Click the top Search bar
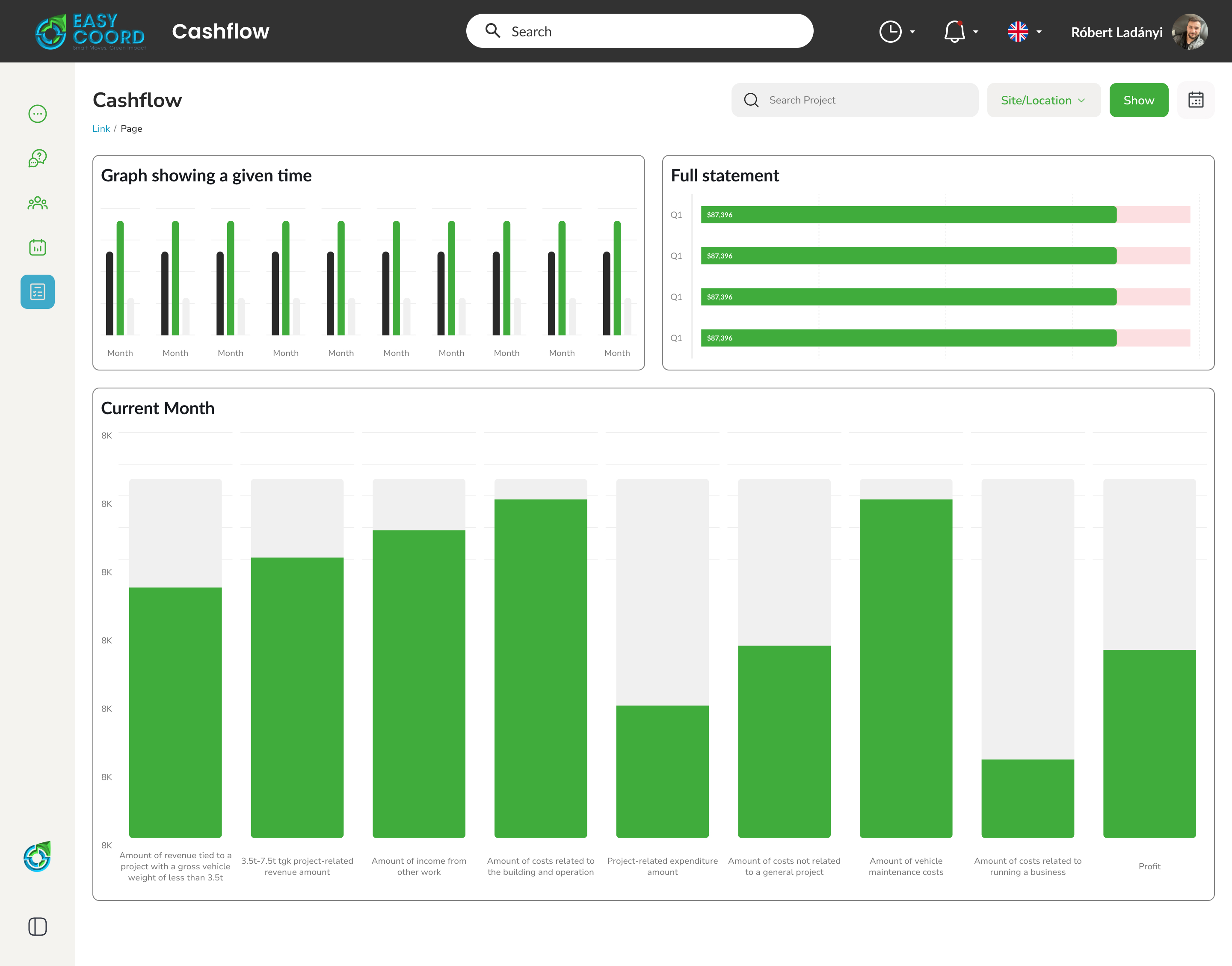 coord(639,31)
